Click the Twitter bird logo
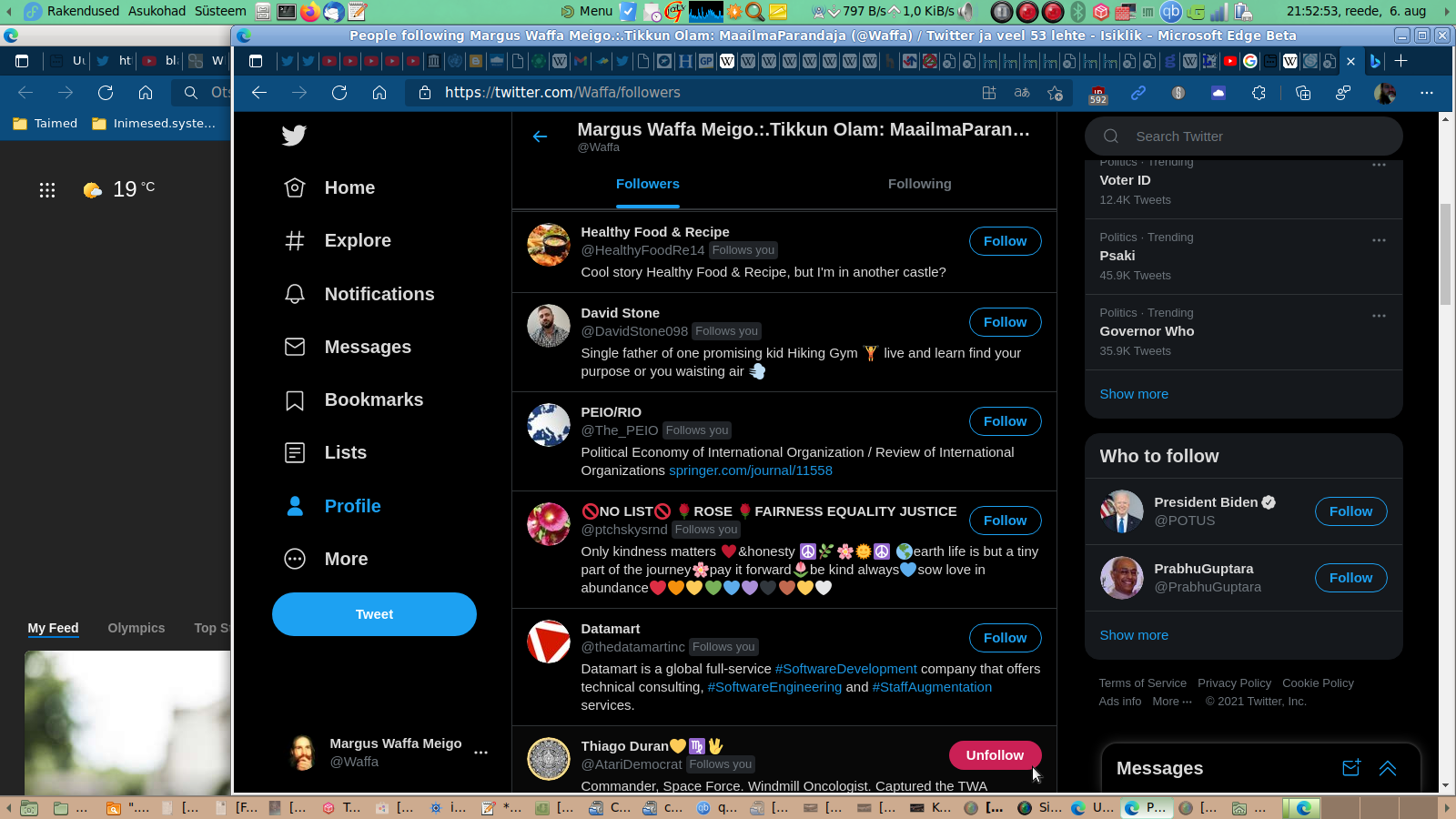The image size is (1456, 819). (294, 136)
